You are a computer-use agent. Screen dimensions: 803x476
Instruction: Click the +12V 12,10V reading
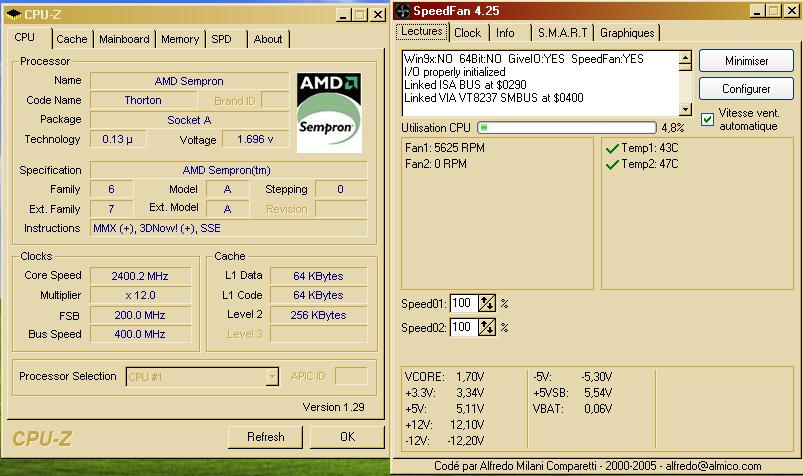coord(444,425)
